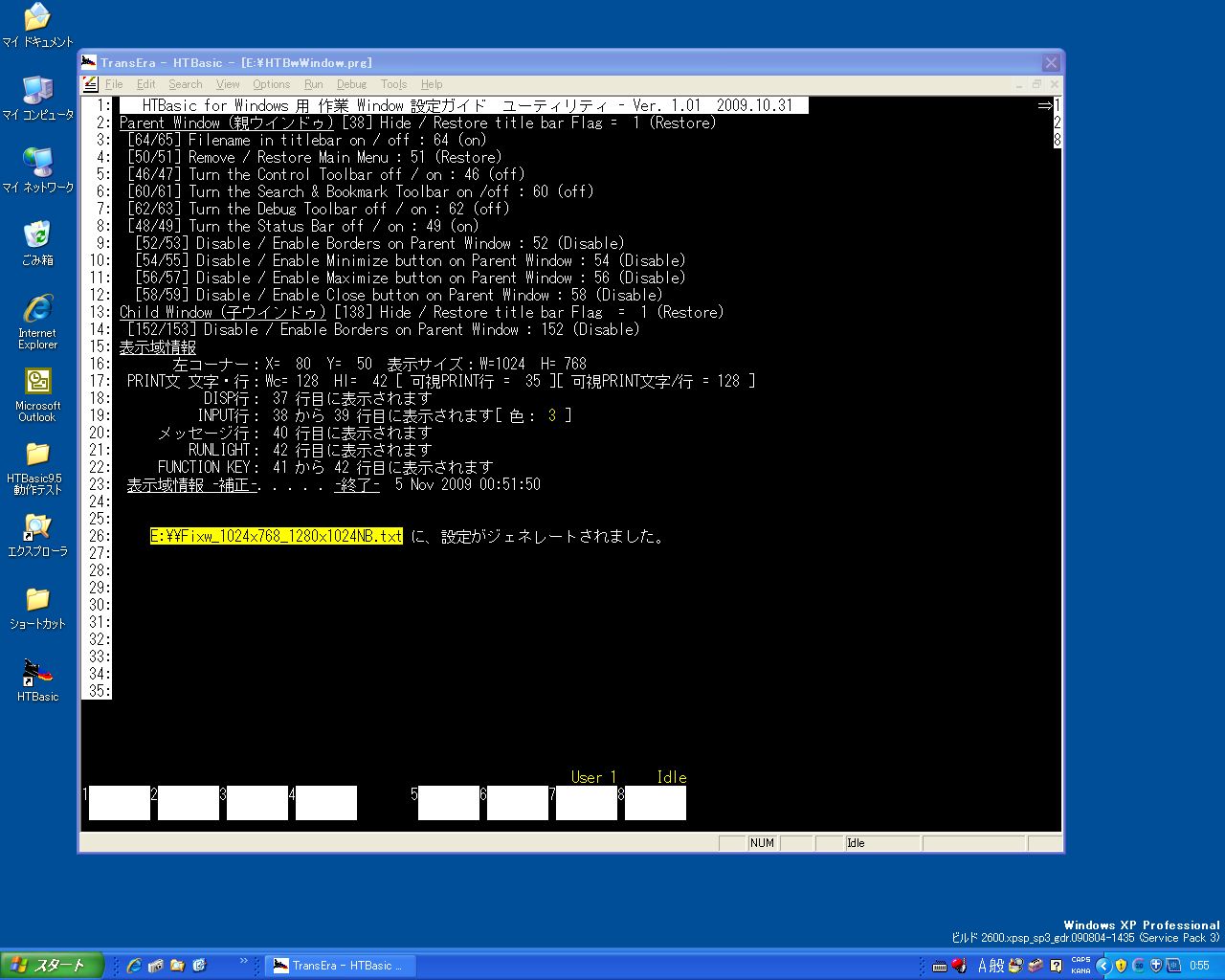
Task: Click the yellow security shield tray icon
Action: point(1121,966)
